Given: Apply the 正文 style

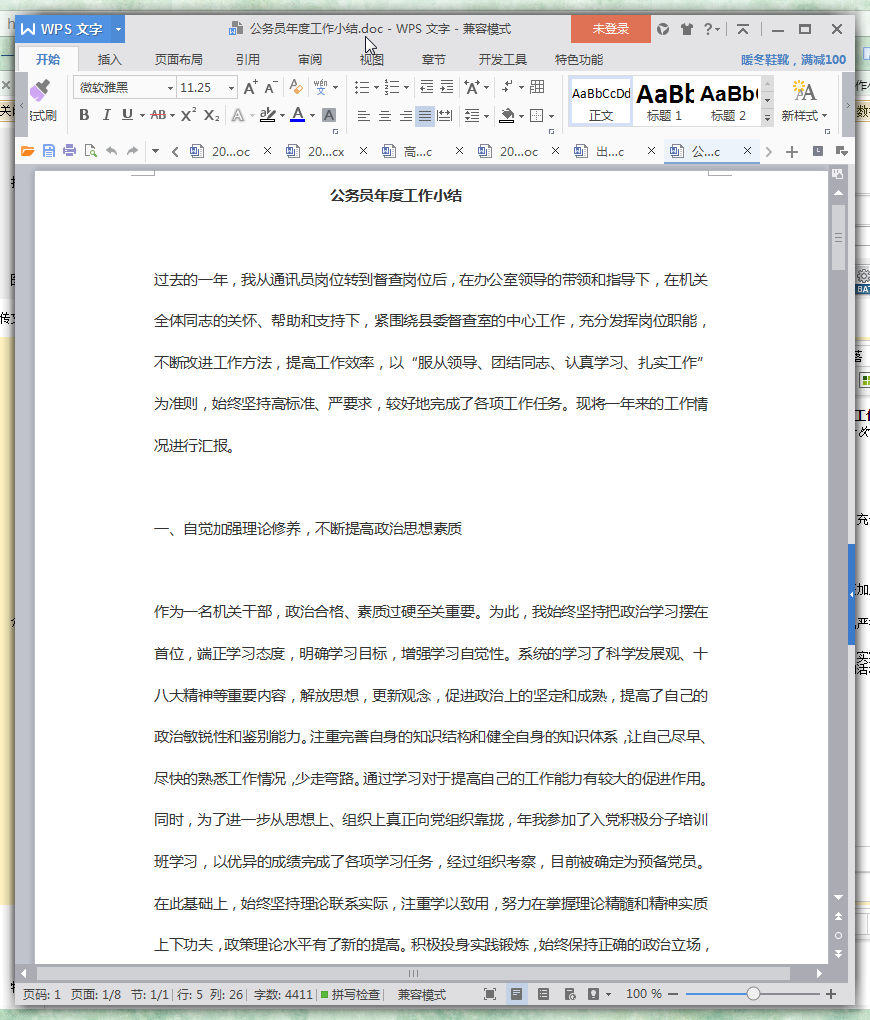Looking at the screenshot, I should pos(601,101).
